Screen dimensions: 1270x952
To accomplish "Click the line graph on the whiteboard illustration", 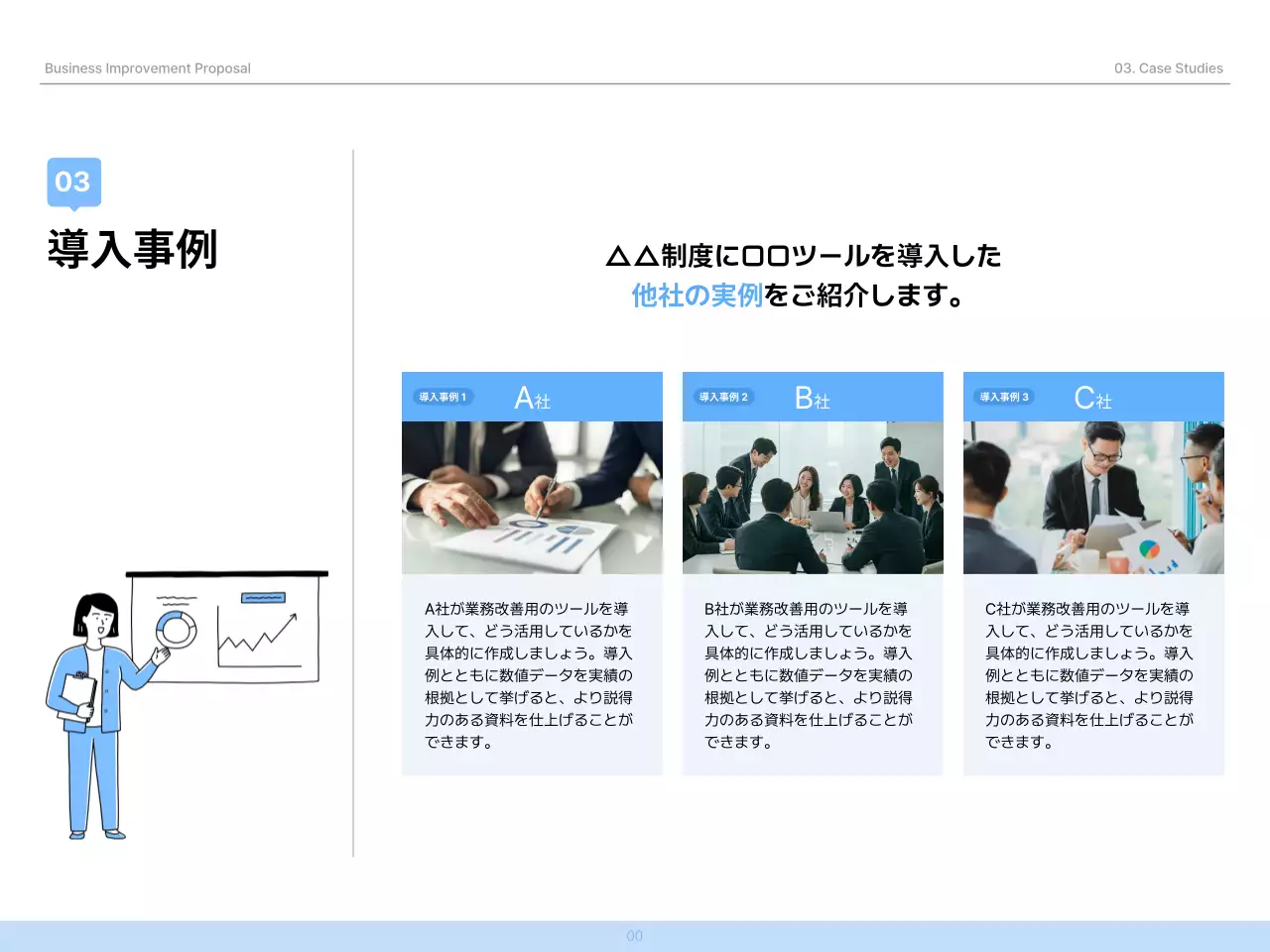I will [260, 635].
